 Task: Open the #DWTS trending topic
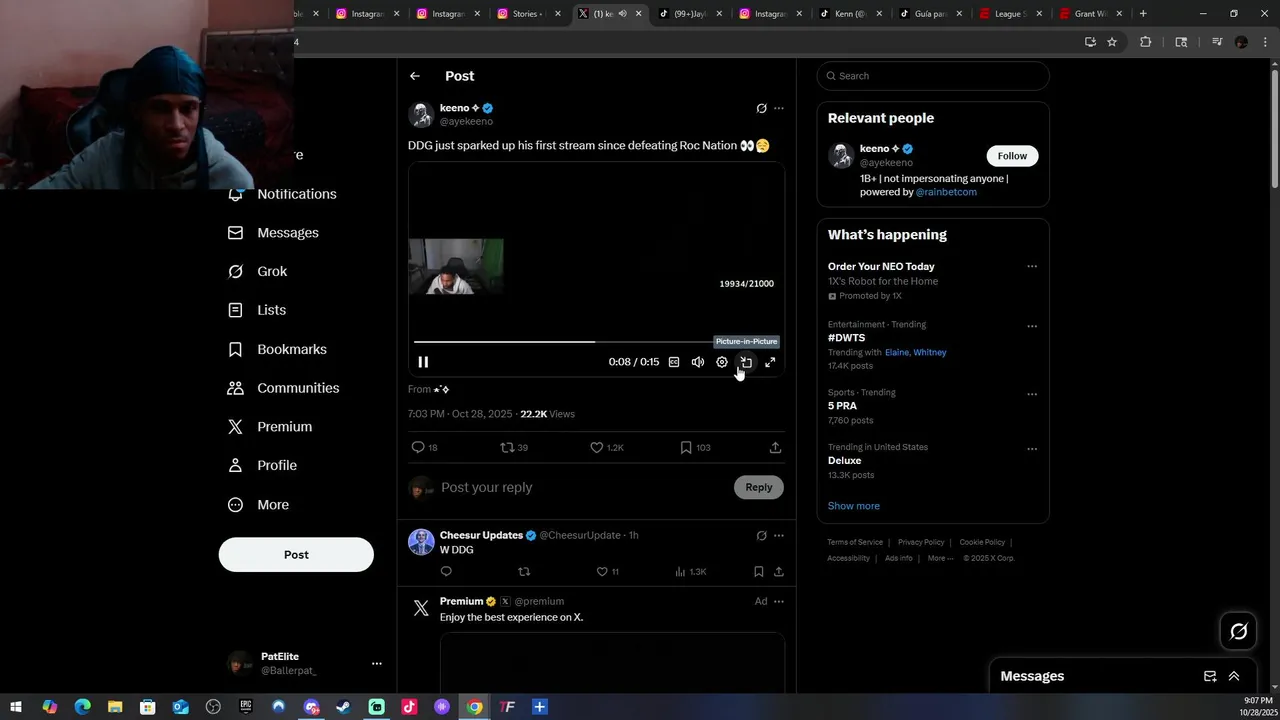846,338
